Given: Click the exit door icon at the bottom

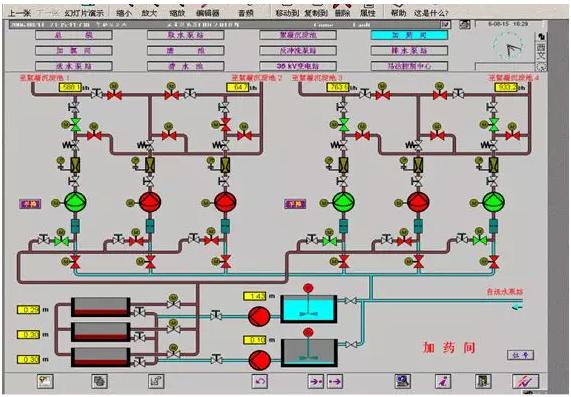Looking at the screenshot, I should [x=483, y=381].
